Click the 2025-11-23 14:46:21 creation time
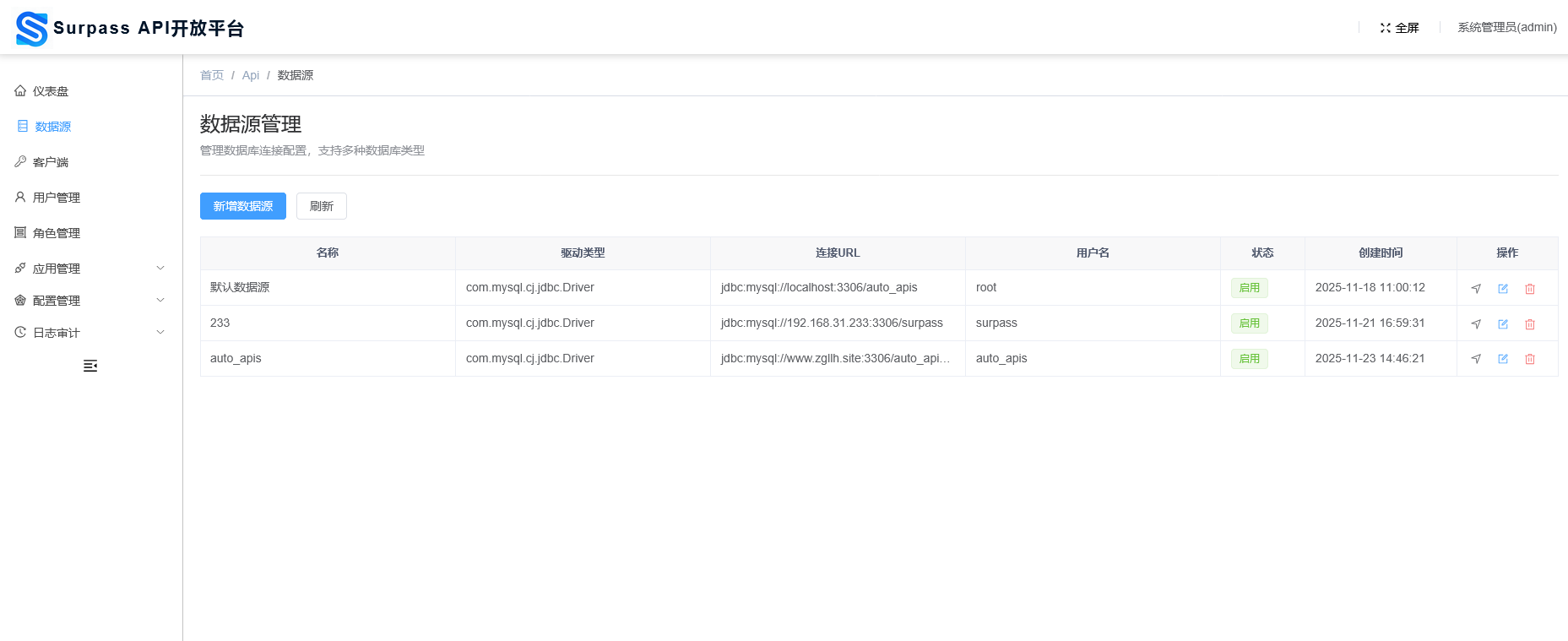 coord(1370,359)
